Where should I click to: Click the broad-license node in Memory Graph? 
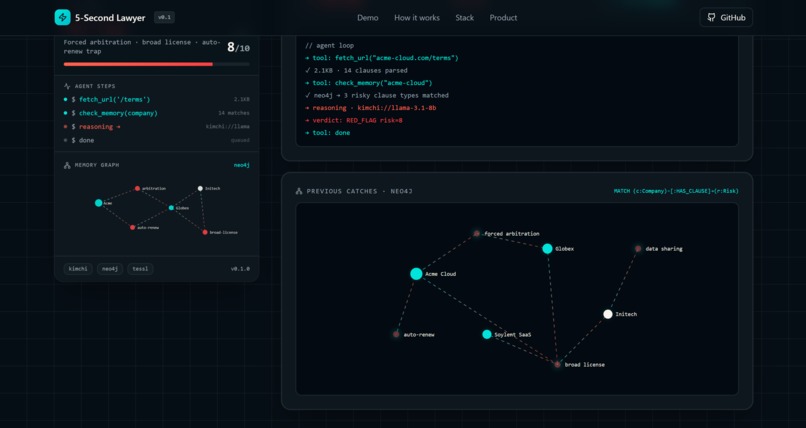tap(205, 232)
